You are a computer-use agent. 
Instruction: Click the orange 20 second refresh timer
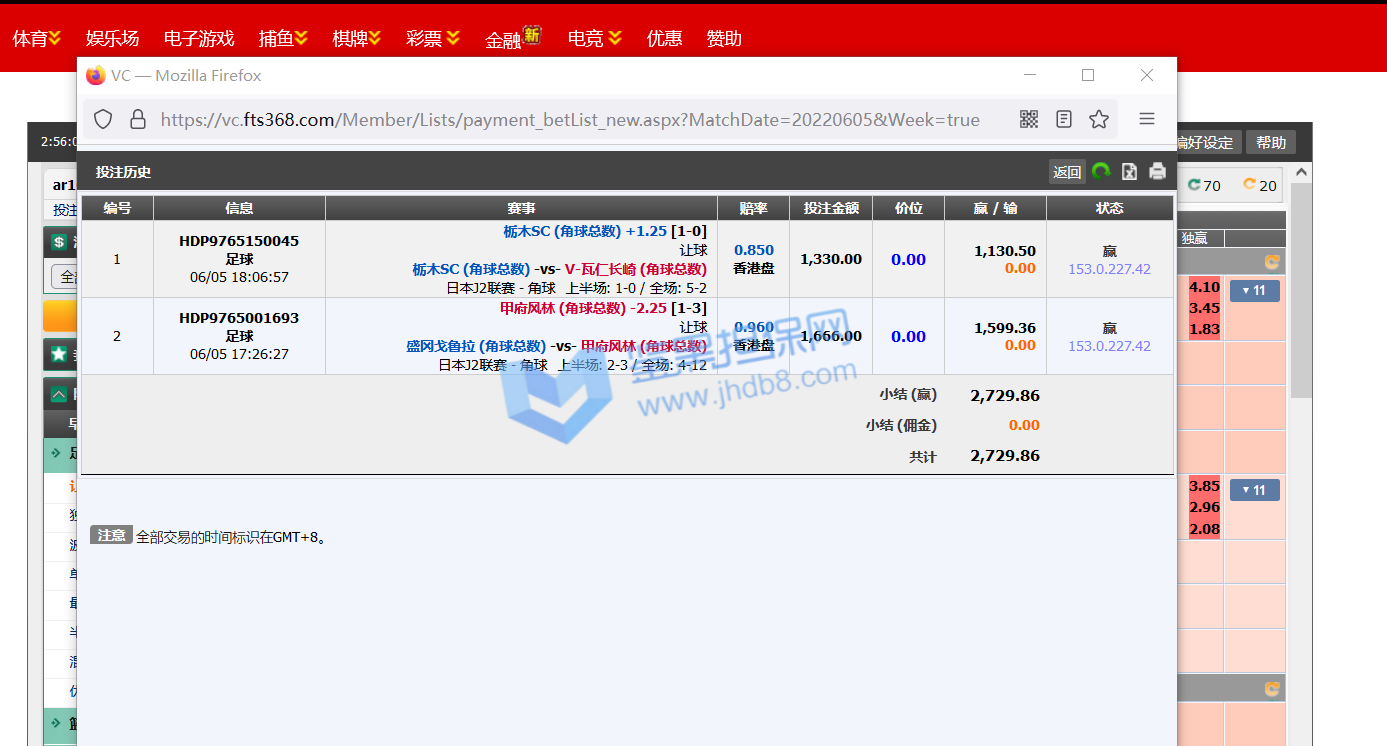[x=1260, y=185]
